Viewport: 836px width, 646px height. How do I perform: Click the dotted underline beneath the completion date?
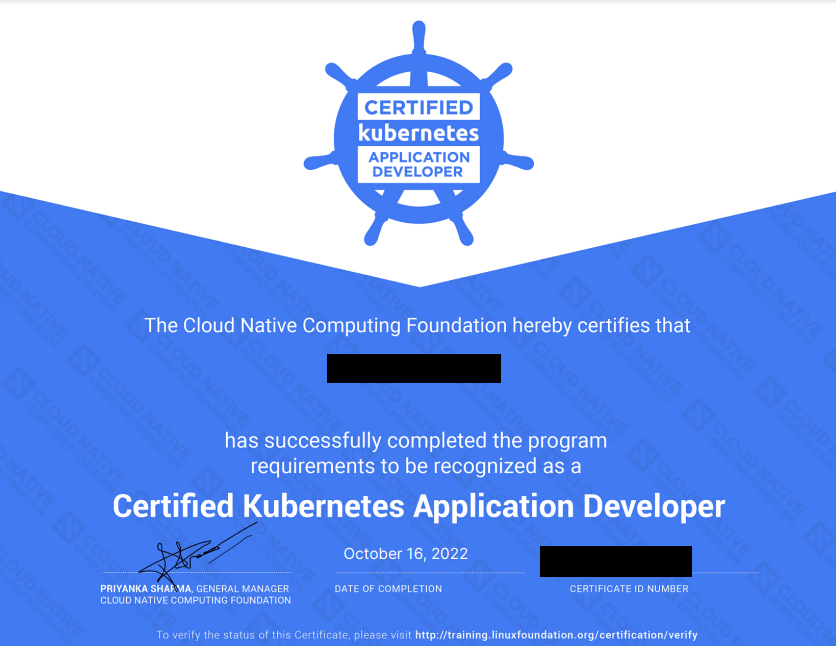430,571
